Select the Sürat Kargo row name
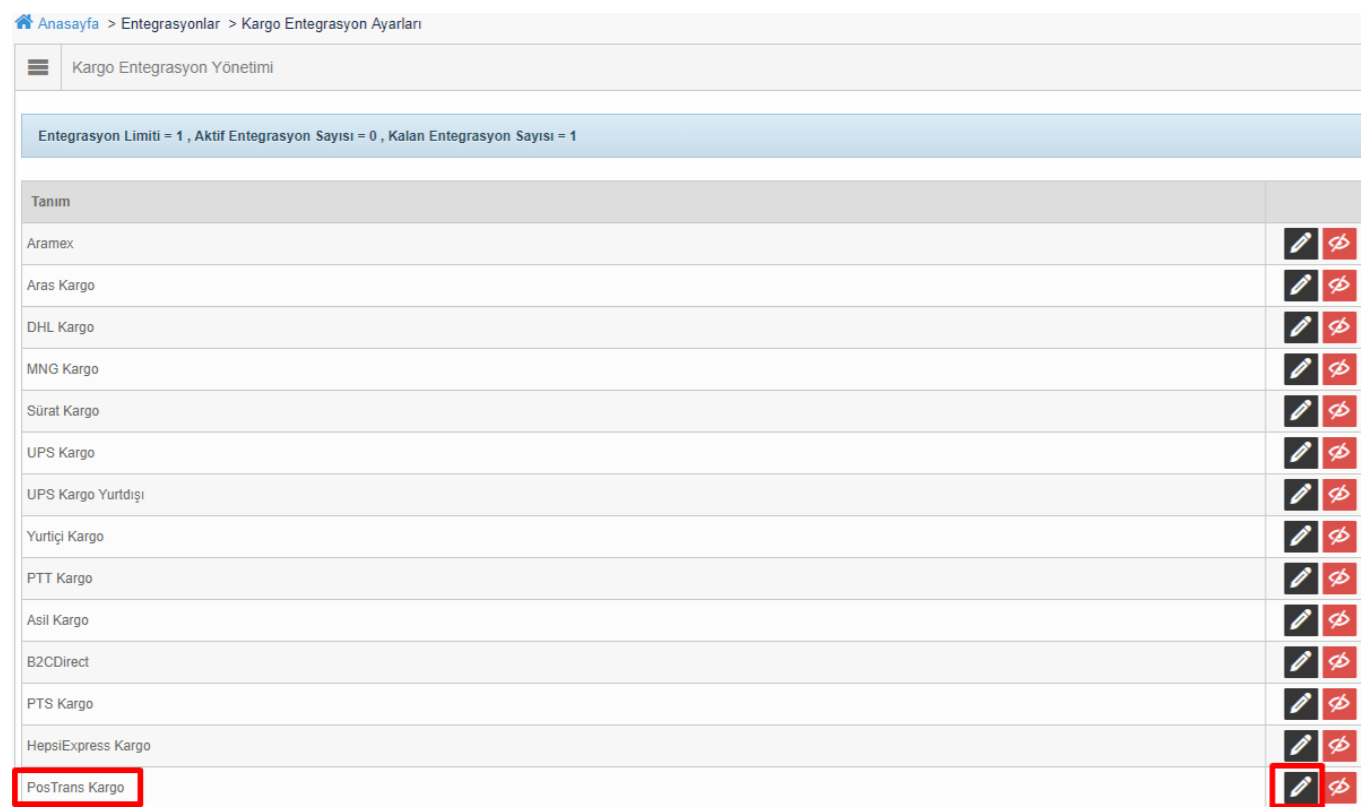Image resolution: width=1361 pixels, height=810 pixels. [63, 411]
